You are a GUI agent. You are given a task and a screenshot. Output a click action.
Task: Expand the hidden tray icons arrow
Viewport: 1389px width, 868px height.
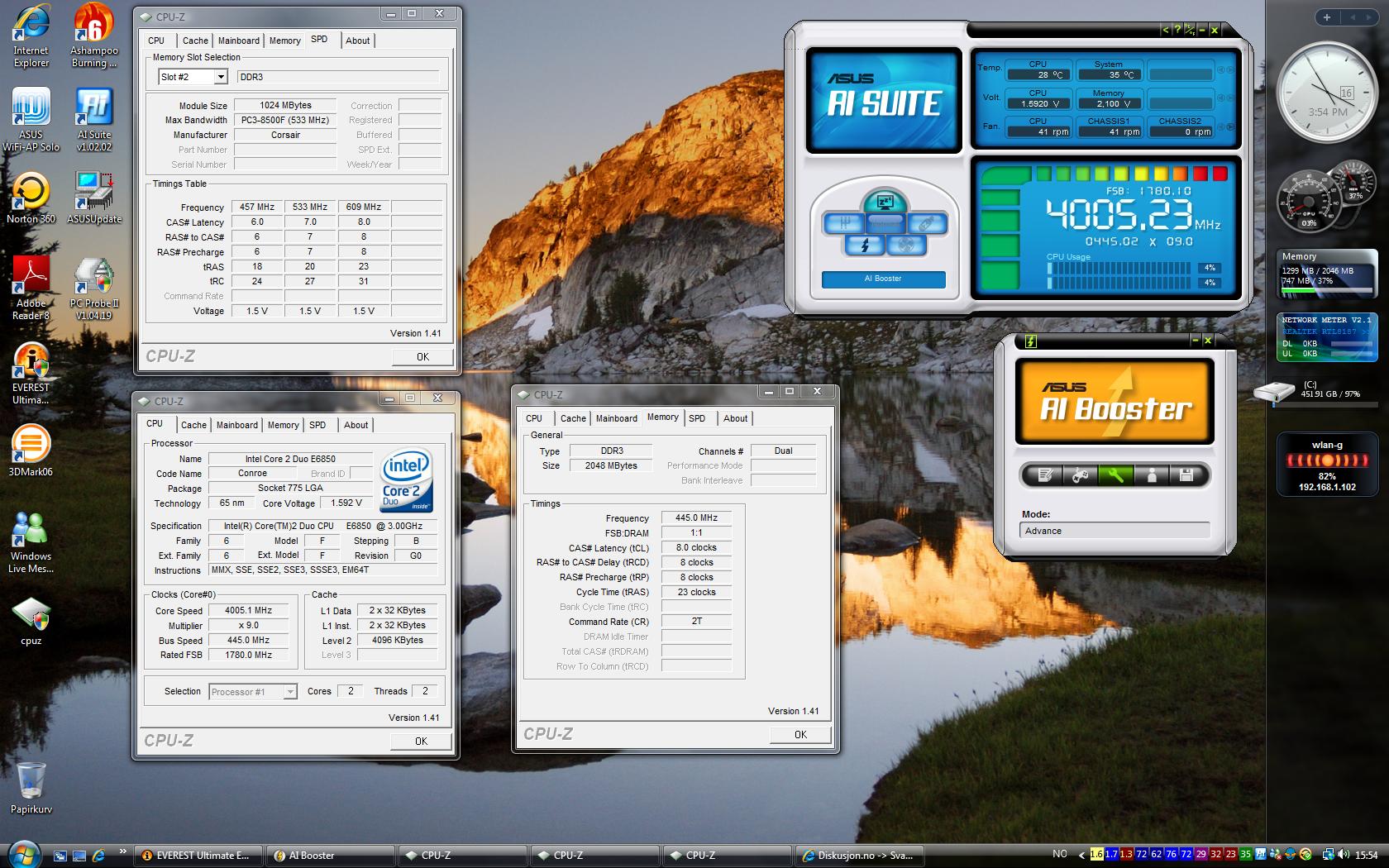[1081, 855]
